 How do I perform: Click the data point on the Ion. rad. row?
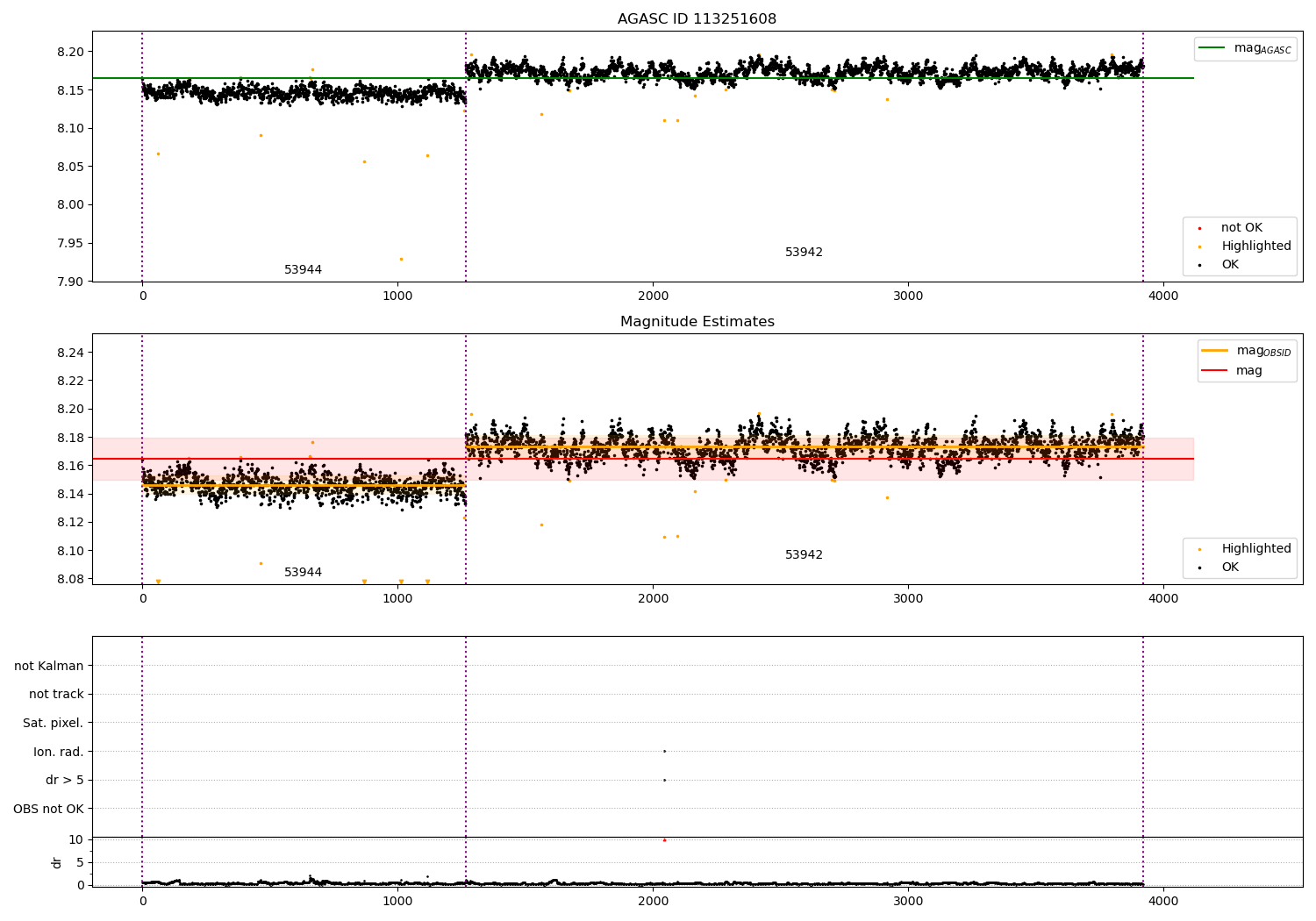click(664, 751)
